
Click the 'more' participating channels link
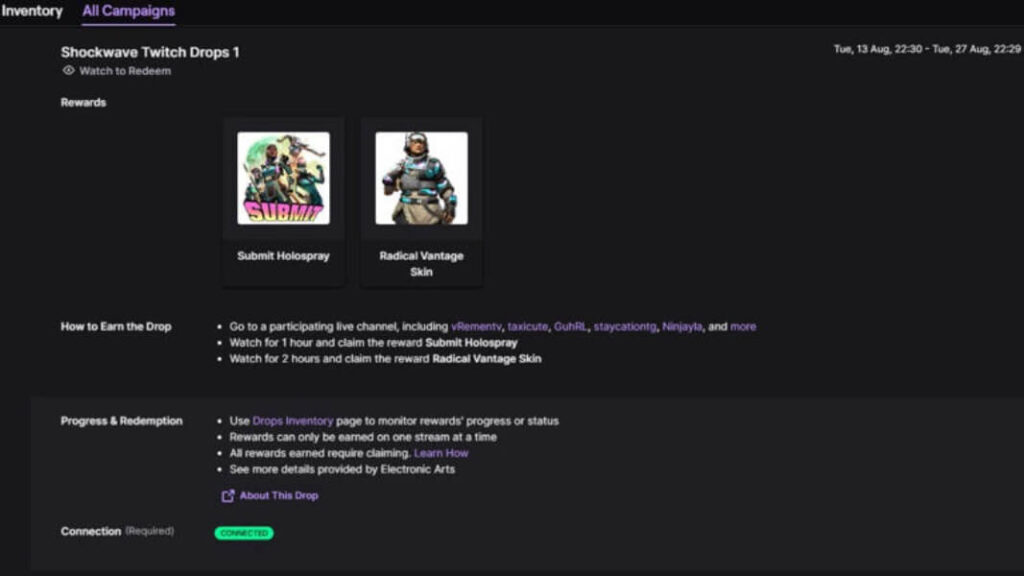[743, 327]
